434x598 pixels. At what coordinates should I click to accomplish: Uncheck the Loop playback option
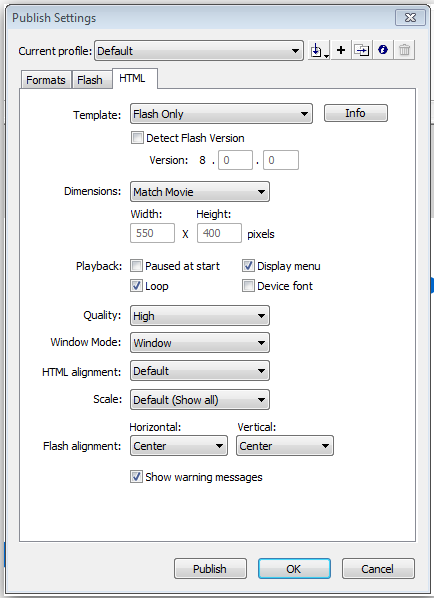pyautogui.click(x=136, y=285)
